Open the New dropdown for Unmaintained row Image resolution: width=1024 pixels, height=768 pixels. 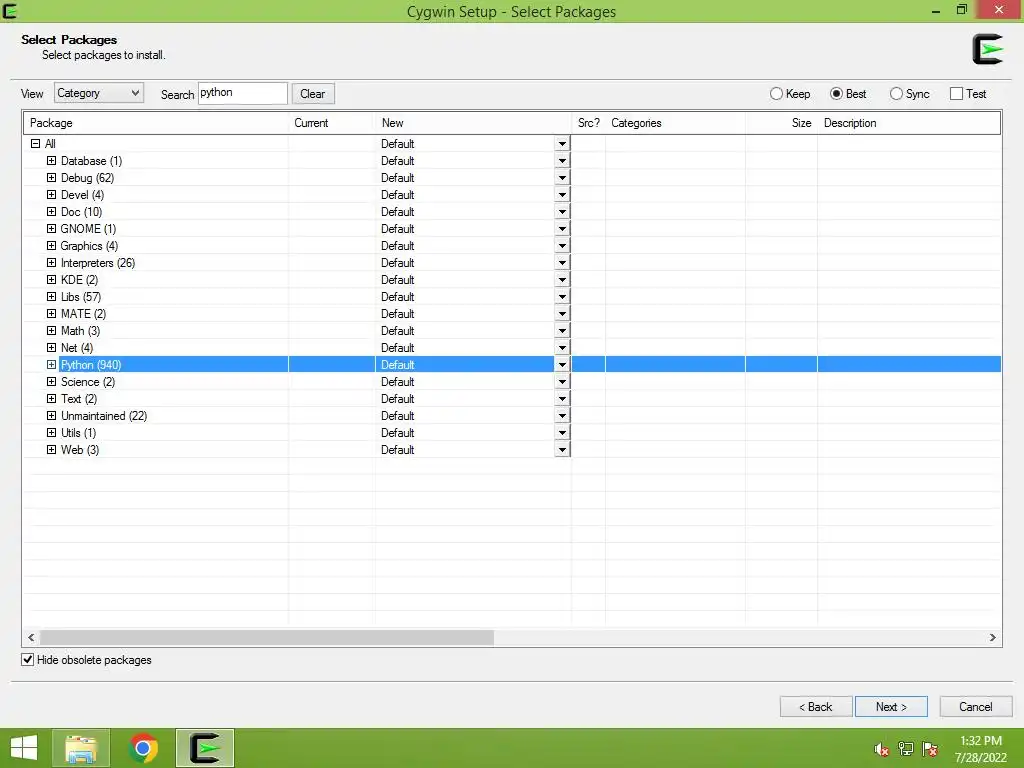click(x=562, y=415)
